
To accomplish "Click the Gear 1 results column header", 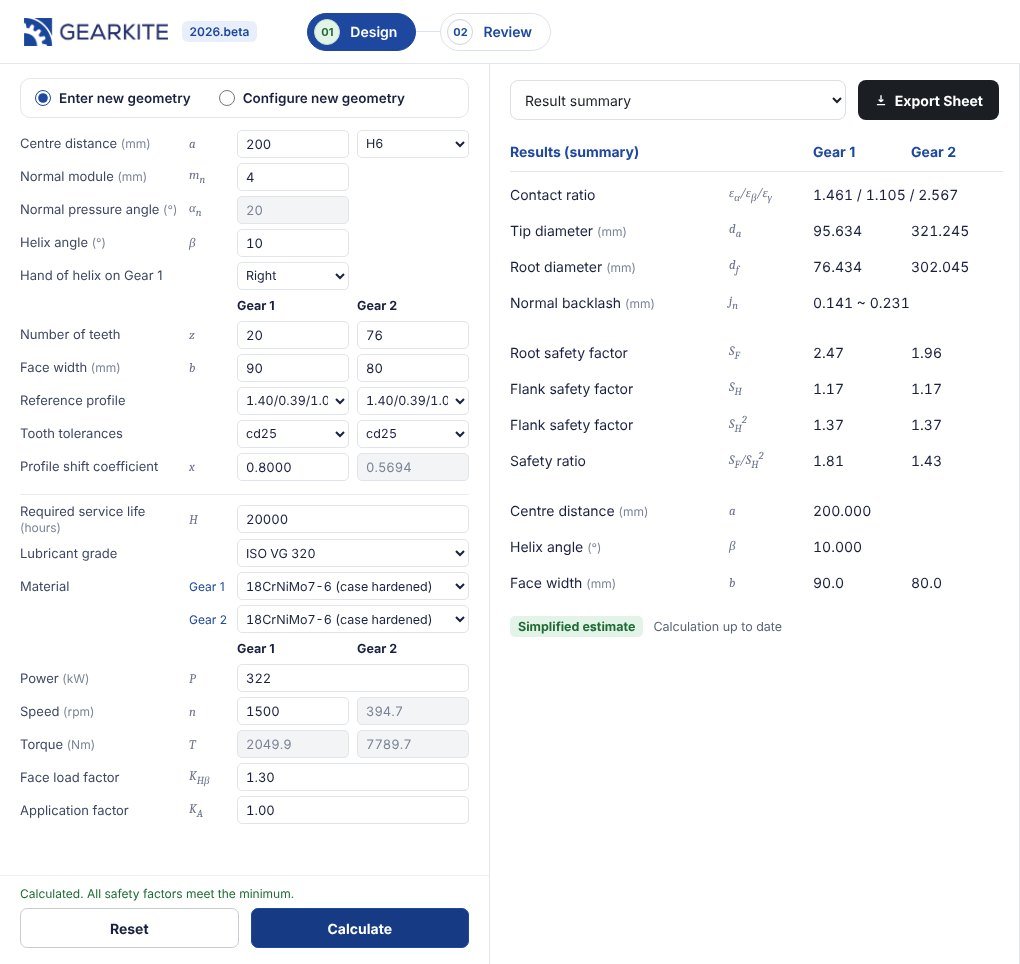I will (x=834, y=152).
